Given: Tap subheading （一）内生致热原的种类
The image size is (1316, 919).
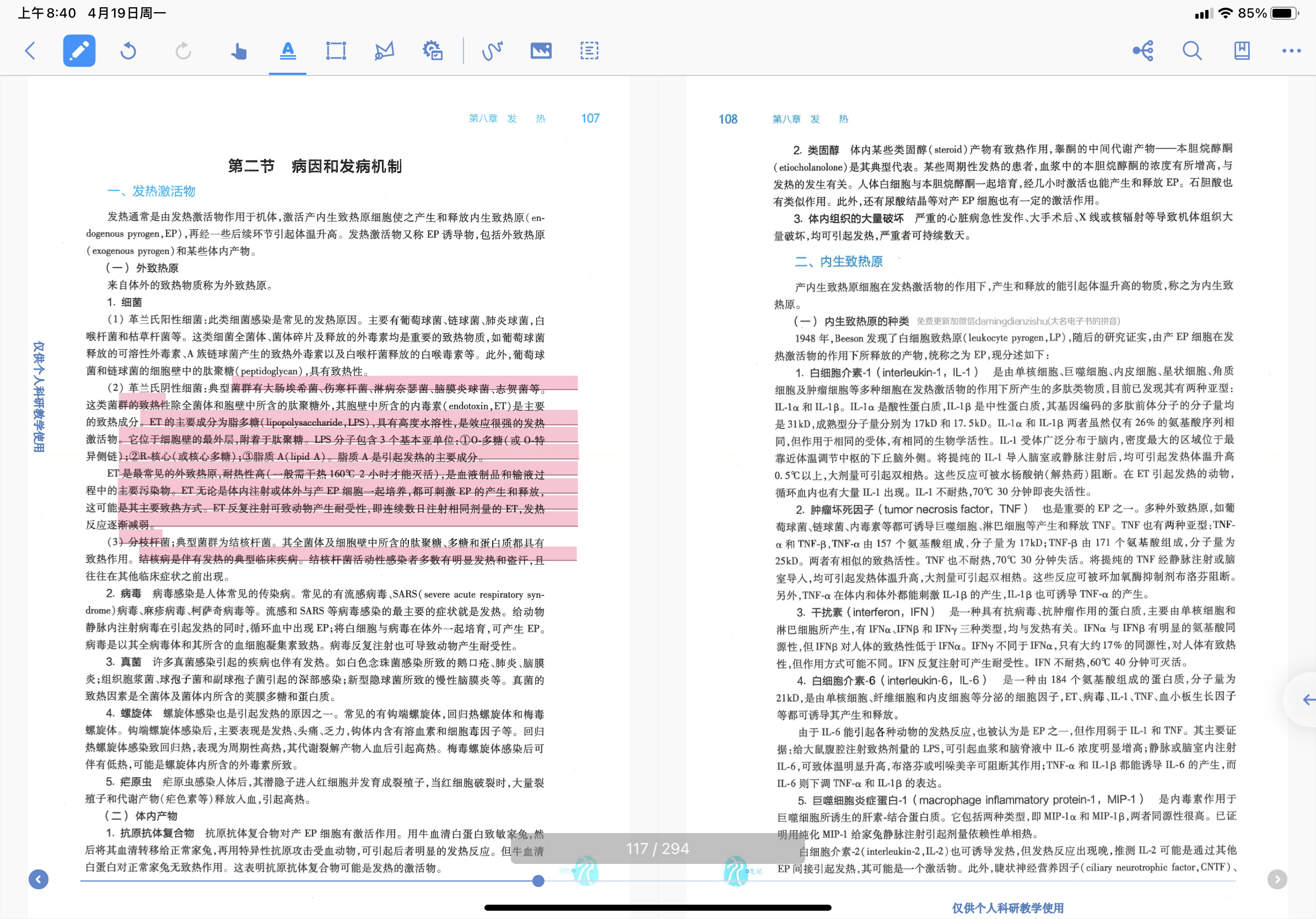Looking at the screenshot, I should 850,321.
